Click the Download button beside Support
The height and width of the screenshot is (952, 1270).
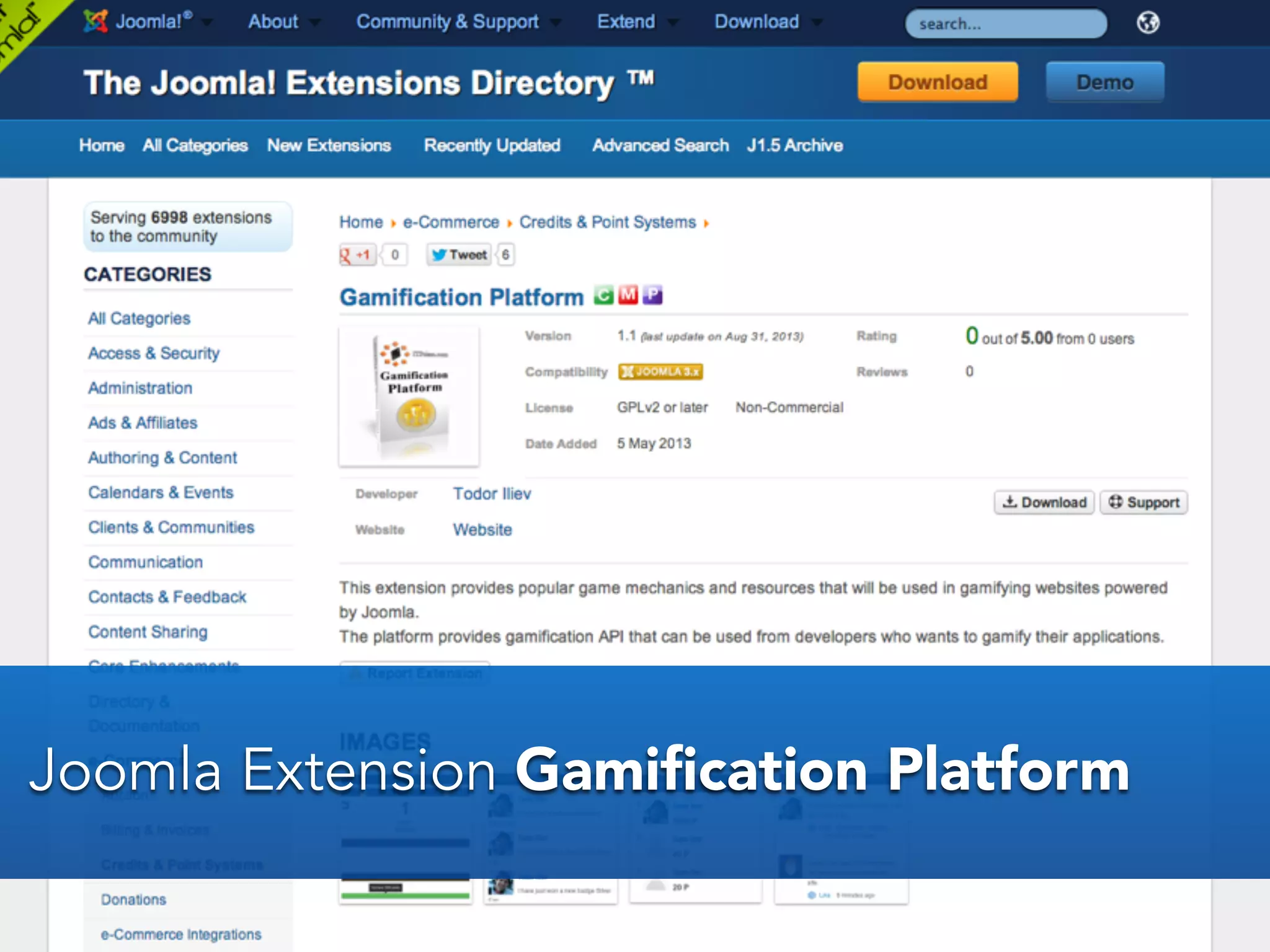1044,502
